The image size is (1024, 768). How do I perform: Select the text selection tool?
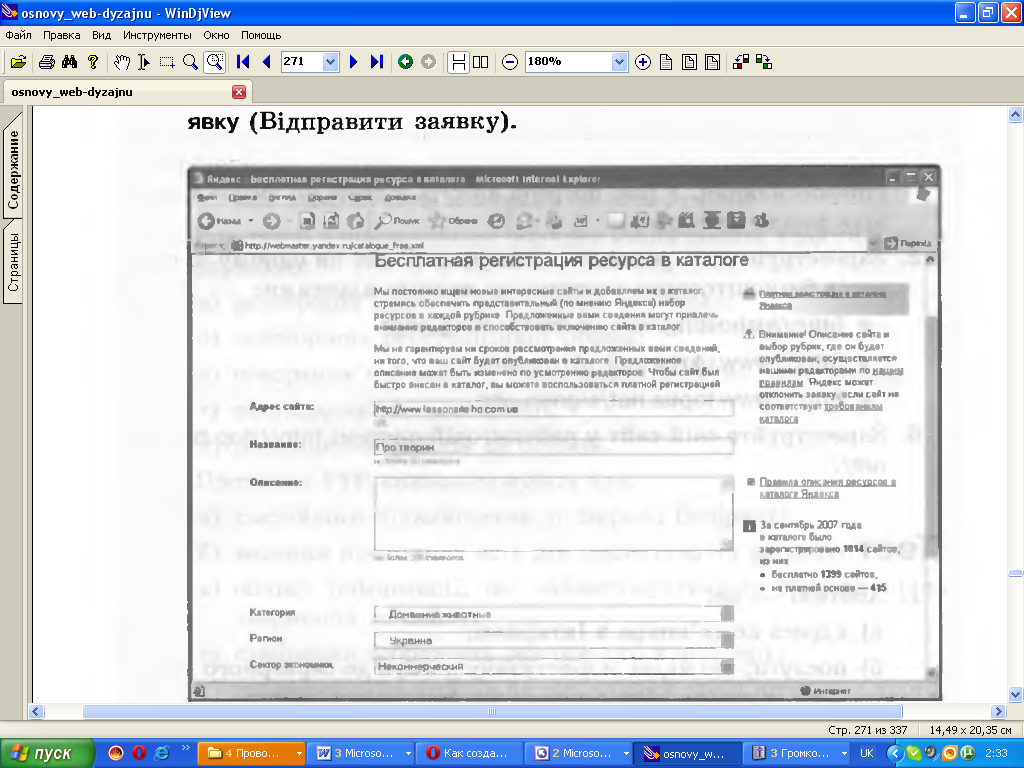click(x=144, y=62)
